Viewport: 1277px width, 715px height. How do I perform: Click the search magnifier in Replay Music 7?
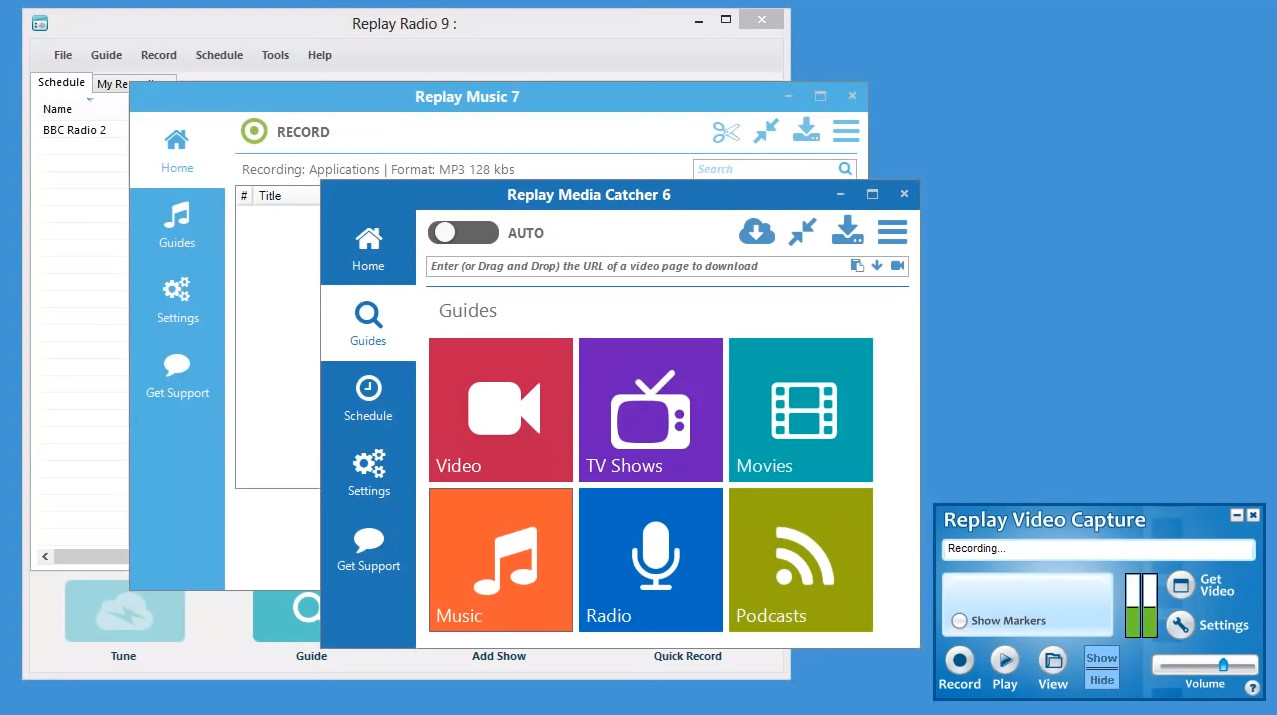click(x=845, y=169)
